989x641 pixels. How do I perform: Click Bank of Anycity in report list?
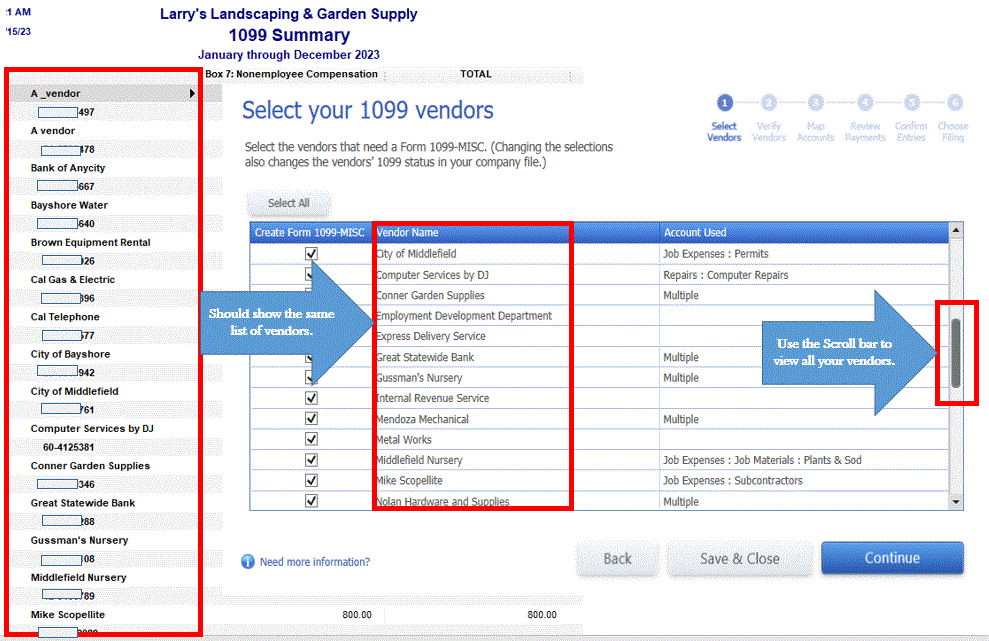tap(67, 168)
